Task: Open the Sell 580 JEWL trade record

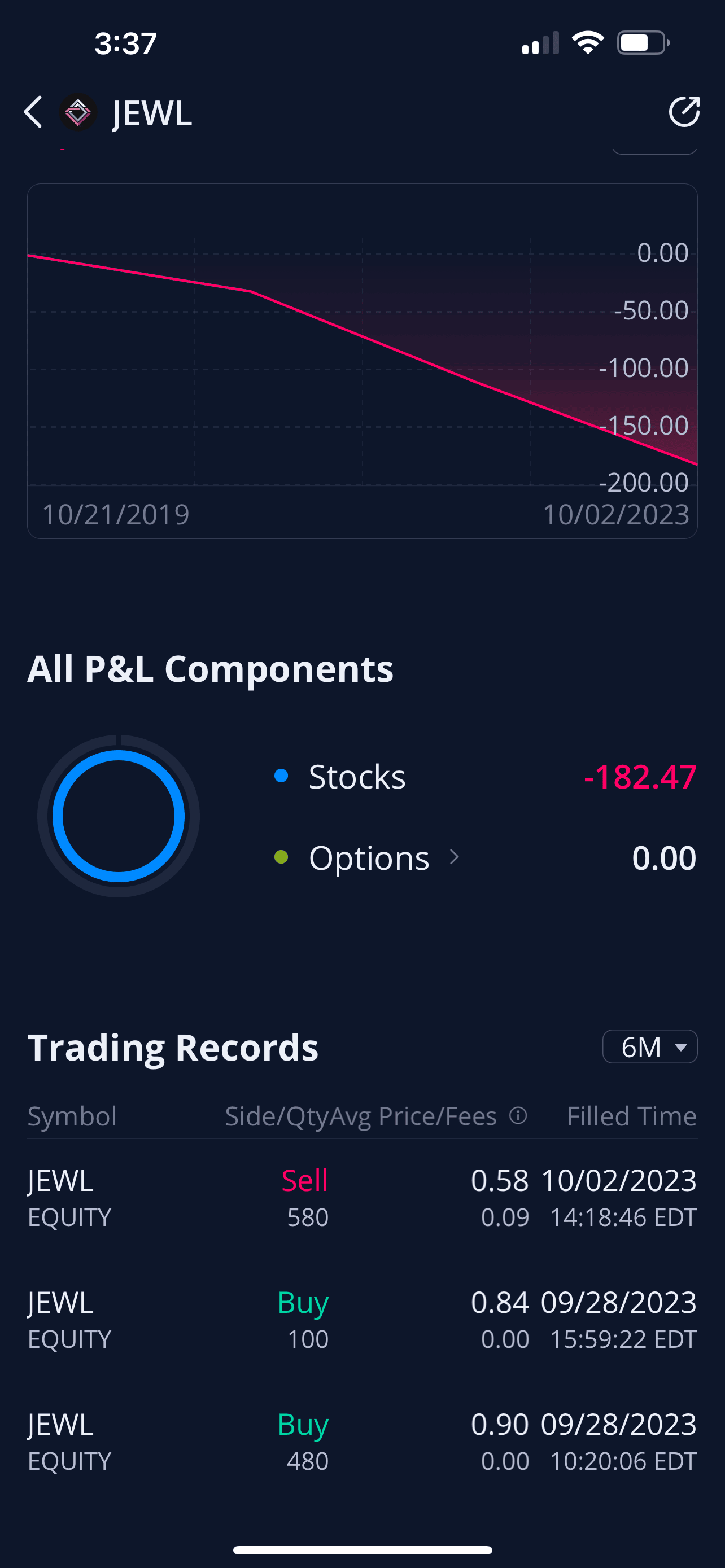Action: pyautogui.click(x=362, y=1198)
